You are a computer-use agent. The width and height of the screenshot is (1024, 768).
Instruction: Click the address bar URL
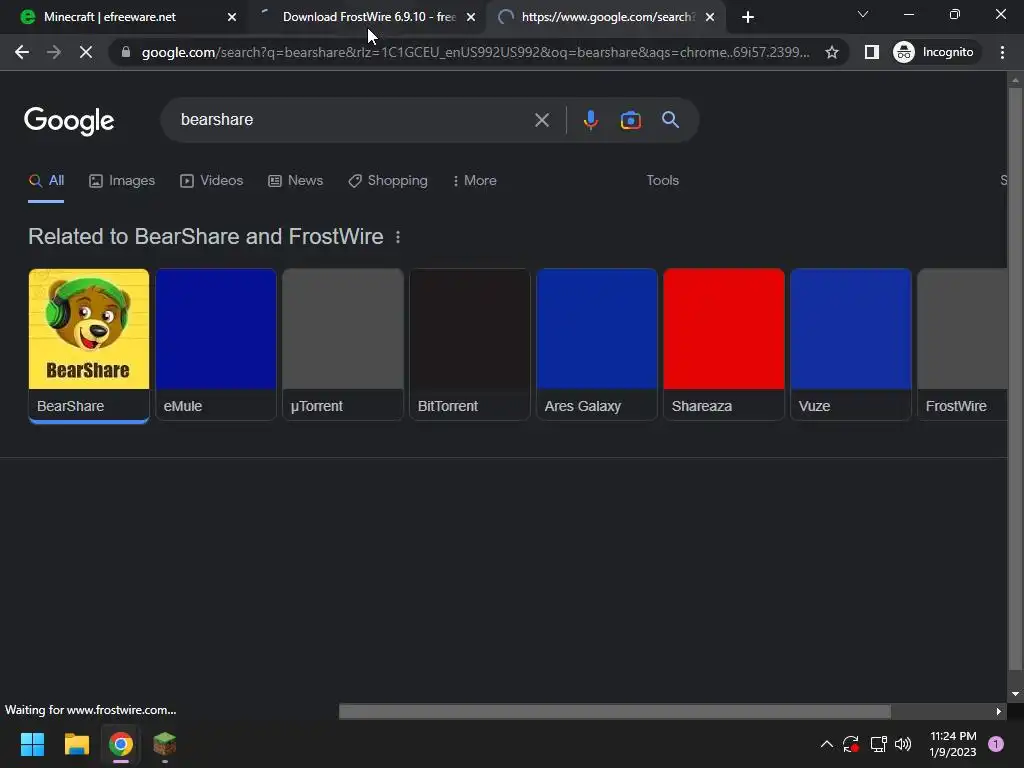pos(475,52)
